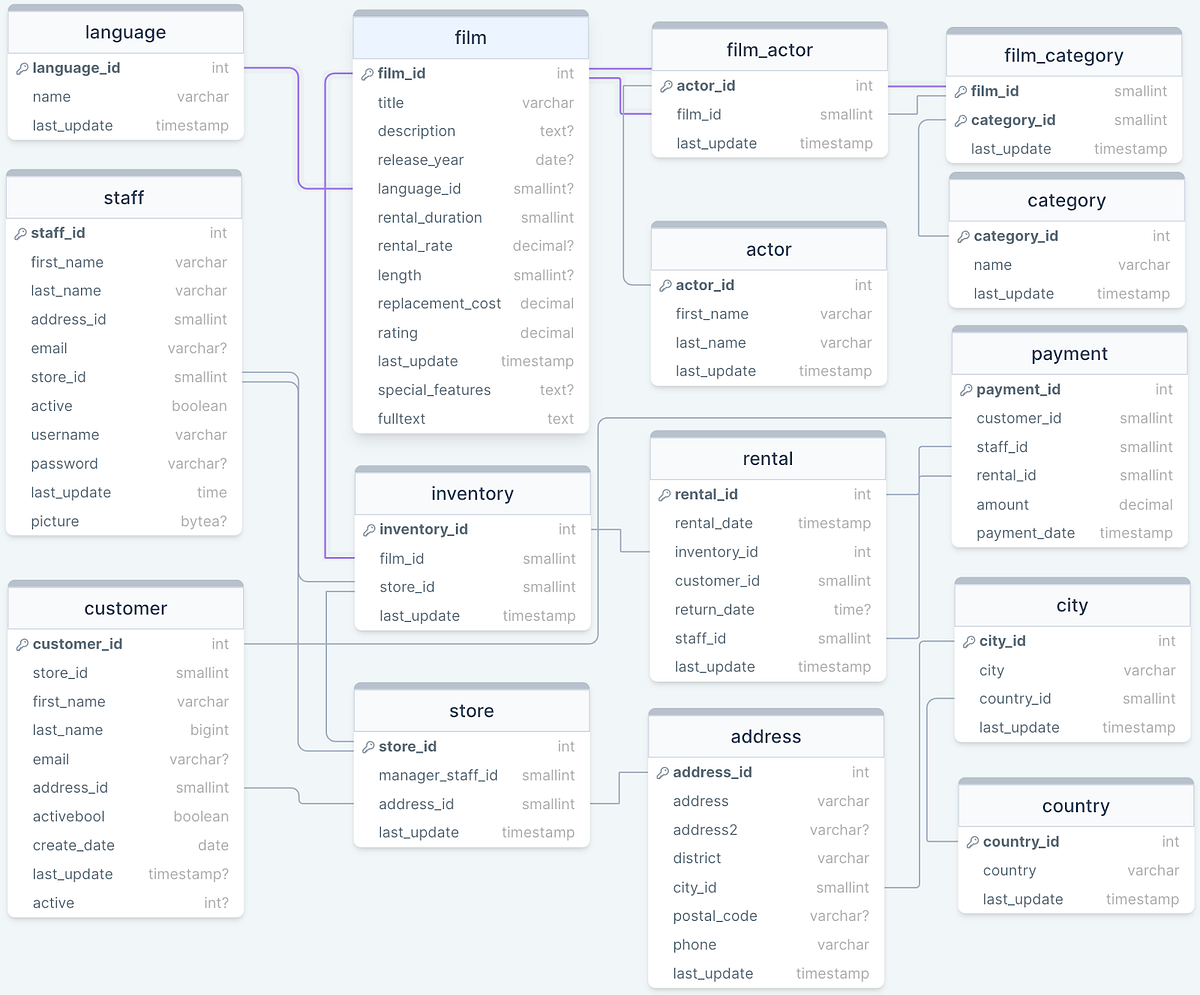1200x995 pixels.
Task: Click the key icon beside film_id in film
Action: 367,73
